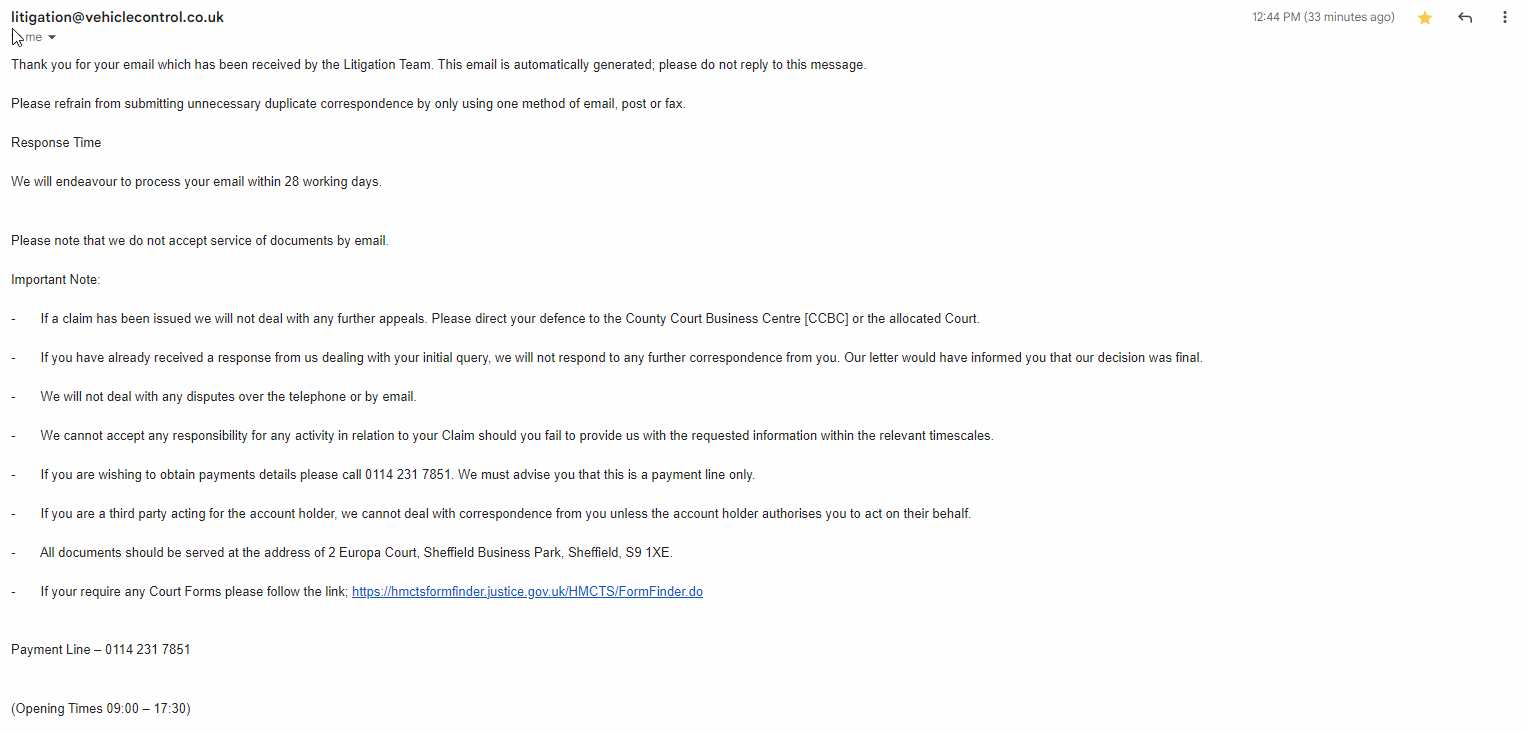Click the County Court Business Centre bullet
The width and height of the screenshot is (1527, 733).
pos(510,319)
